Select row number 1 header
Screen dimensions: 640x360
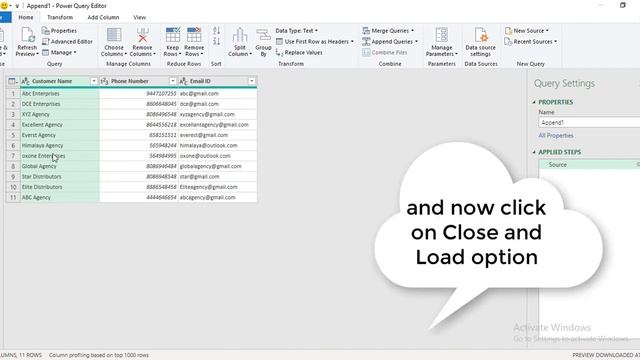coord(13,93)
